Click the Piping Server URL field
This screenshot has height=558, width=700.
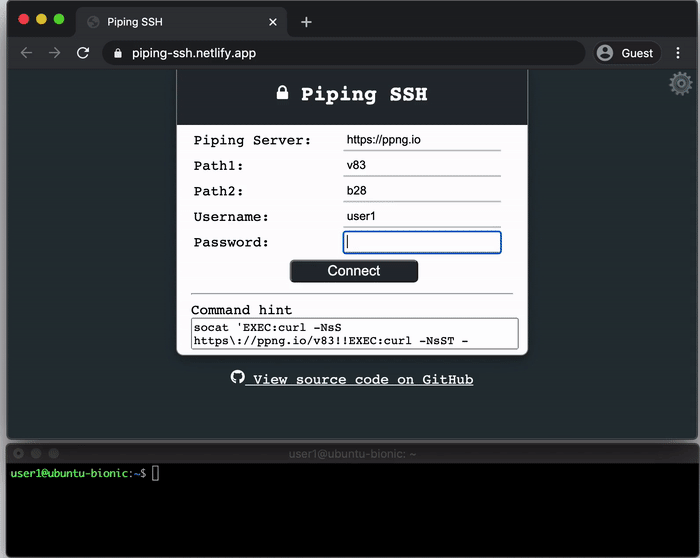[422, 140]
